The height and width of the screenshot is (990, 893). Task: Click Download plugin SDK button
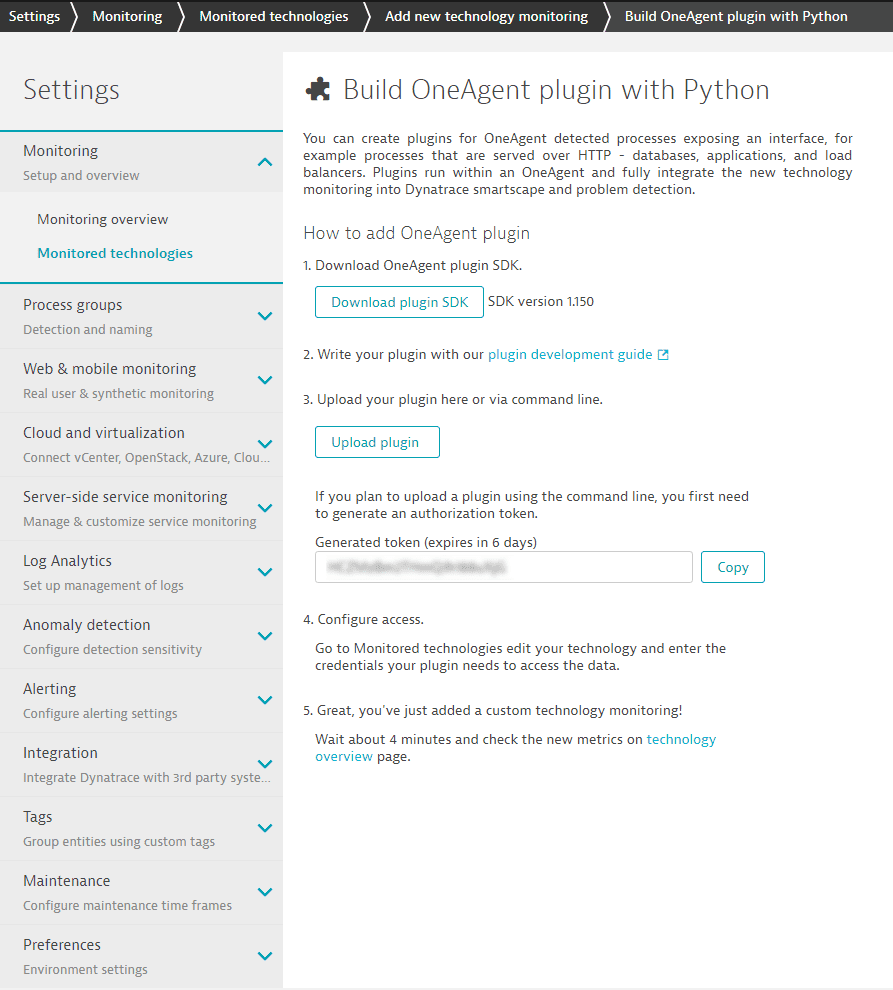point(399,302)
